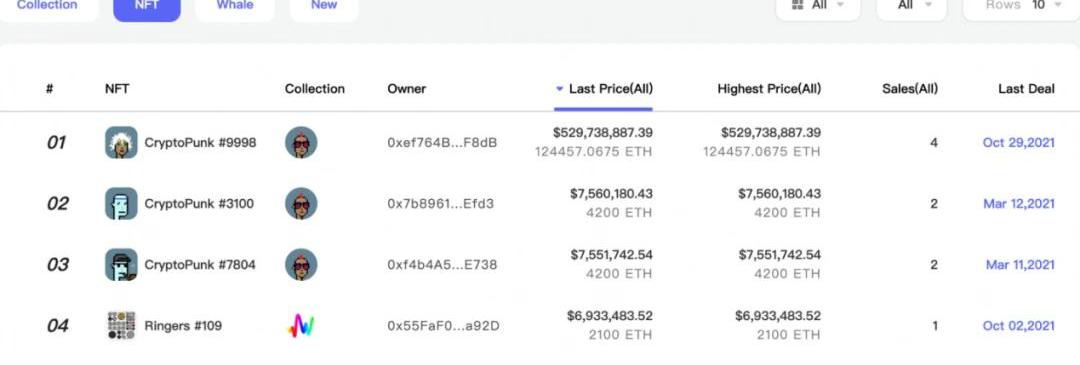1080x365 pixels.
Task: Select the Collection tab
Action: coord(47,7)
